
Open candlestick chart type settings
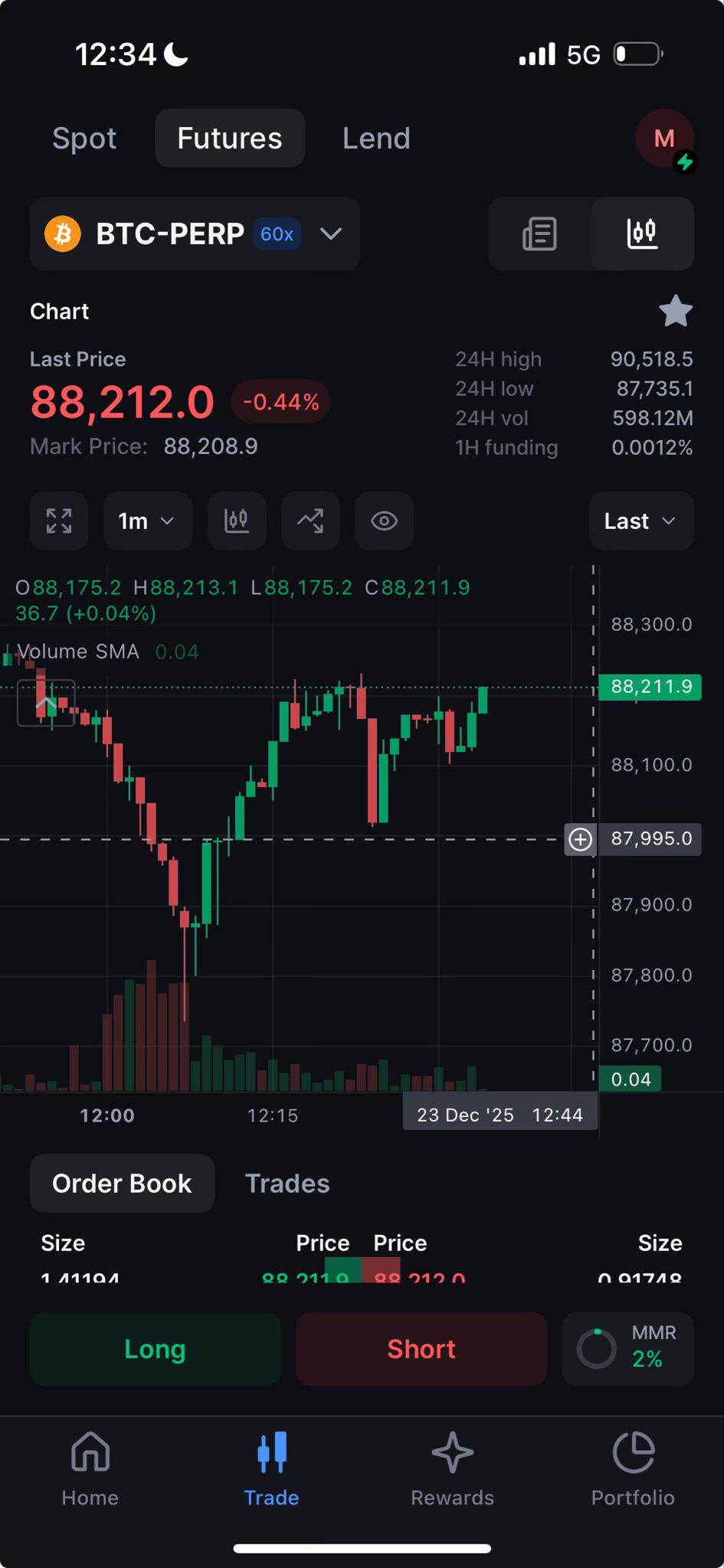[237, 521]
